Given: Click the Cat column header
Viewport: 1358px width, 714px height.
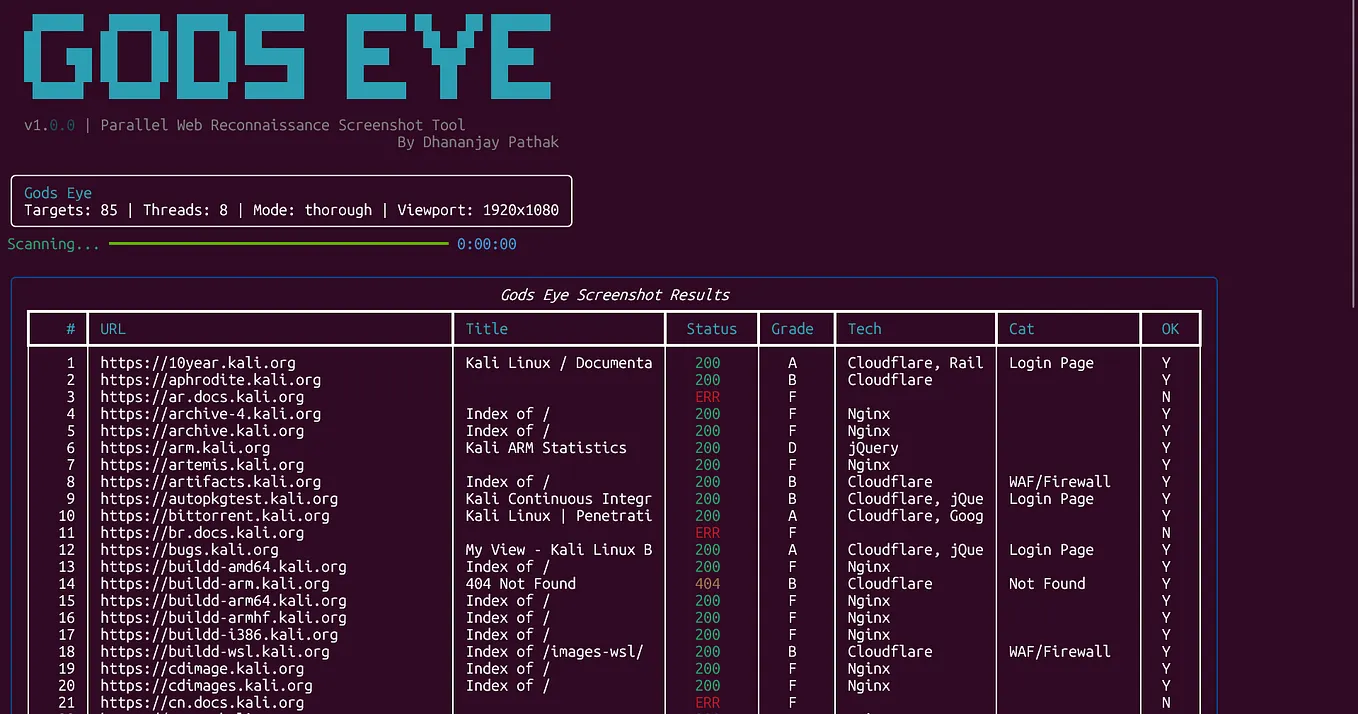Looking at the screenshot, I should point(1021,329).
